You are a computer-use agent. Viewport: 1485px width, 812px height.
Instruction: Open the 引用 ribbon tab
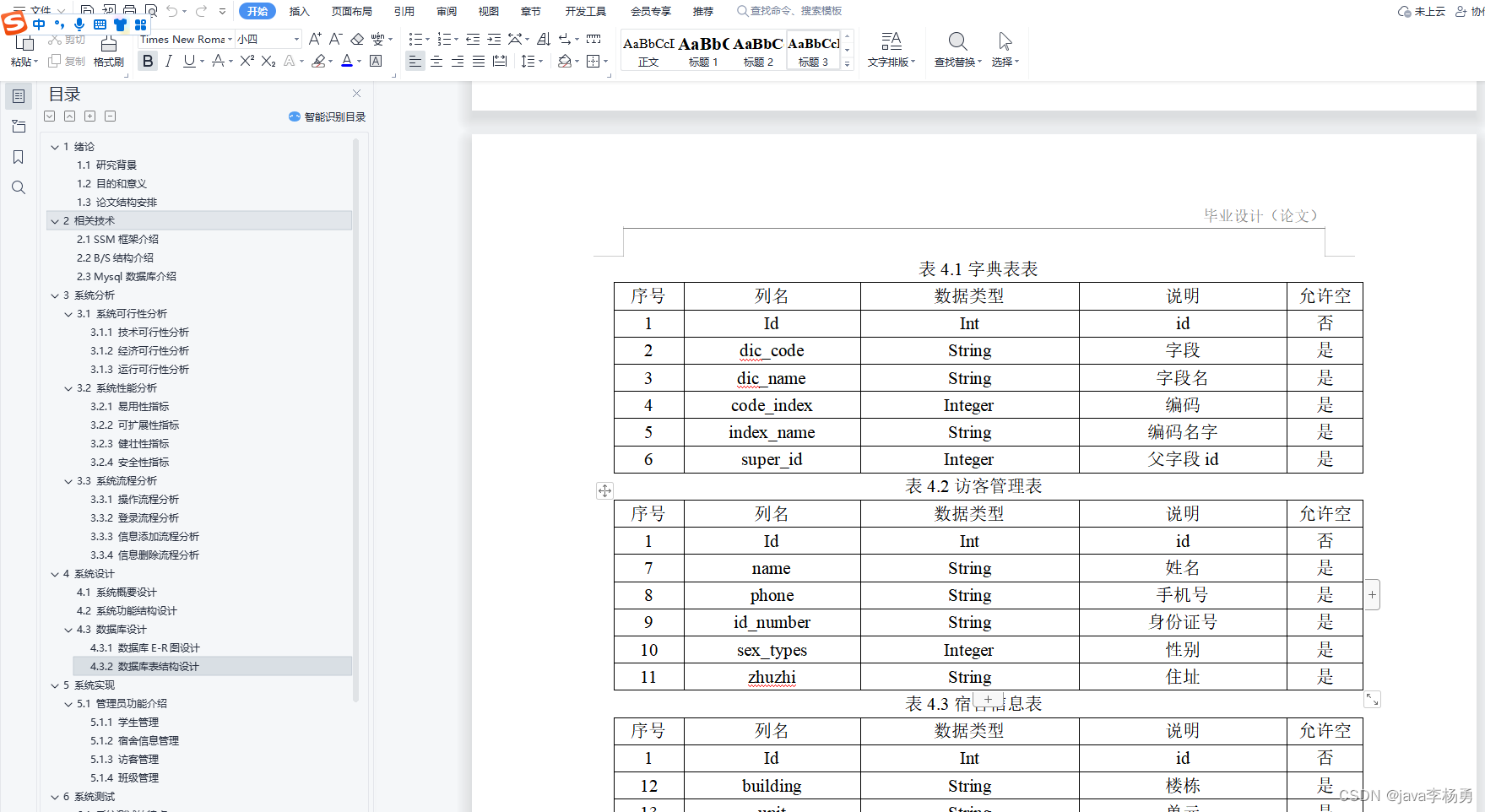tap(404, 11)
